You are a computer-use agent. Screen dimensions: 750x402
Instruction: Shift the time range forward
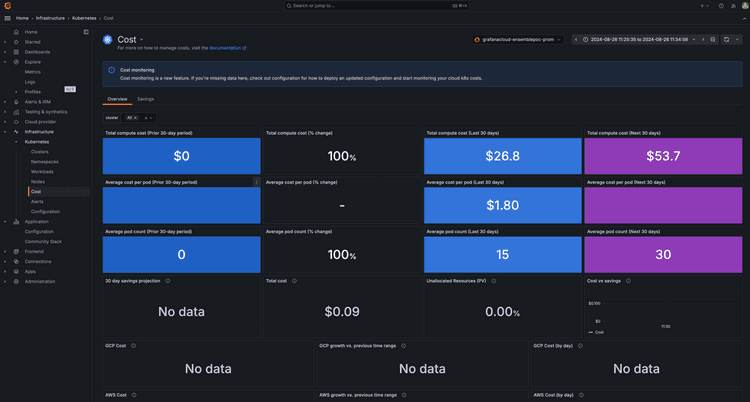pyautogui.click(x=703, y=40)
